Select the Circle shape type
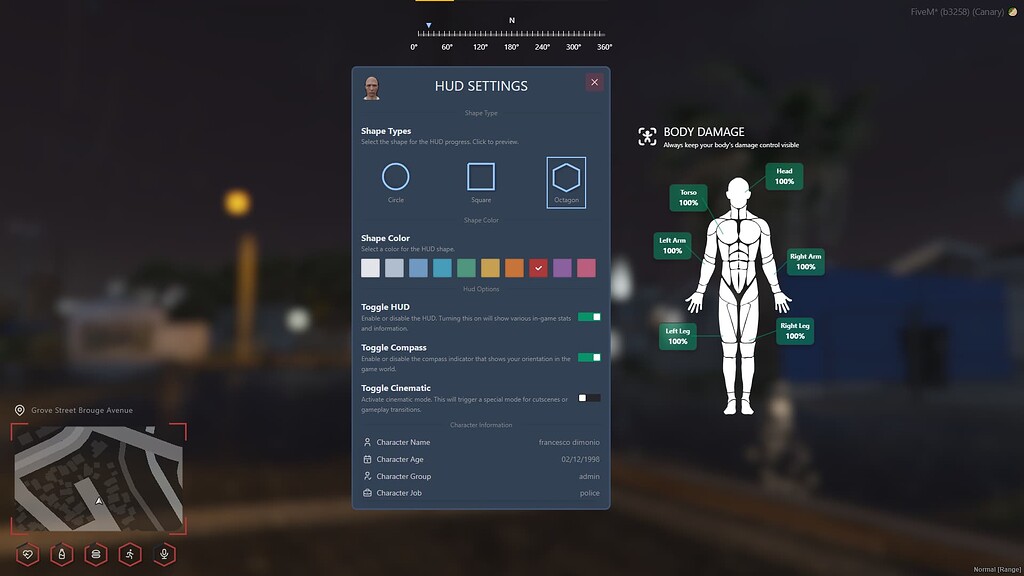 (x=395, y=179)
